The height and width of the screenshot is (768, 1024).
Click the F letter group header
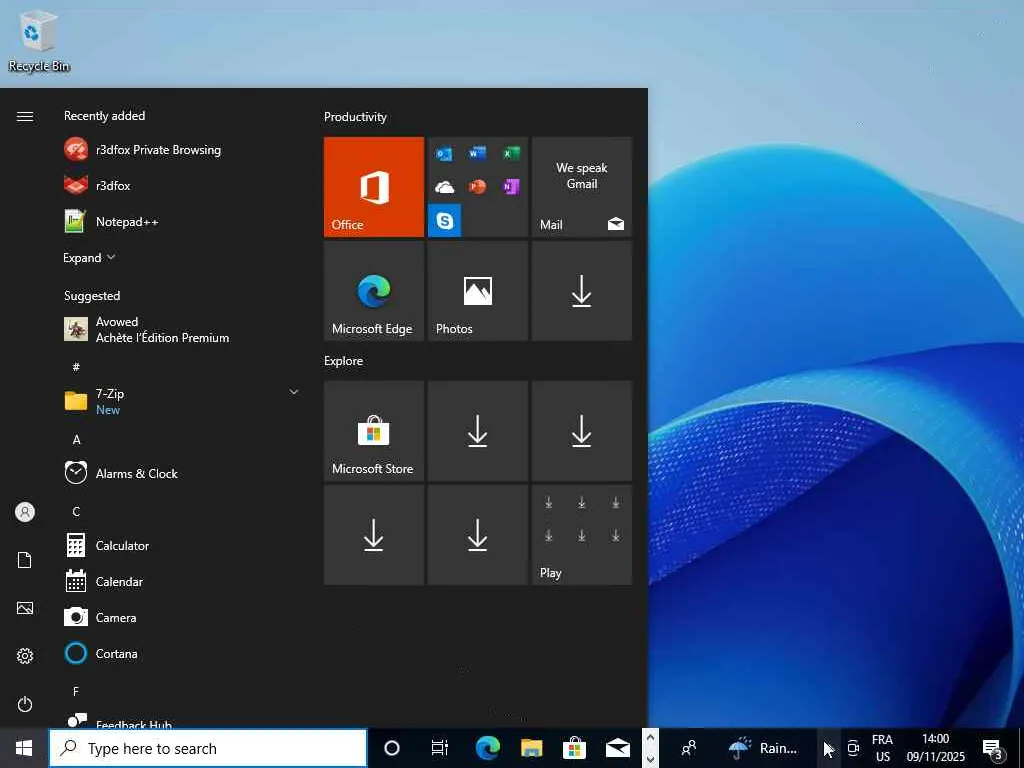(x=76, y=691)
